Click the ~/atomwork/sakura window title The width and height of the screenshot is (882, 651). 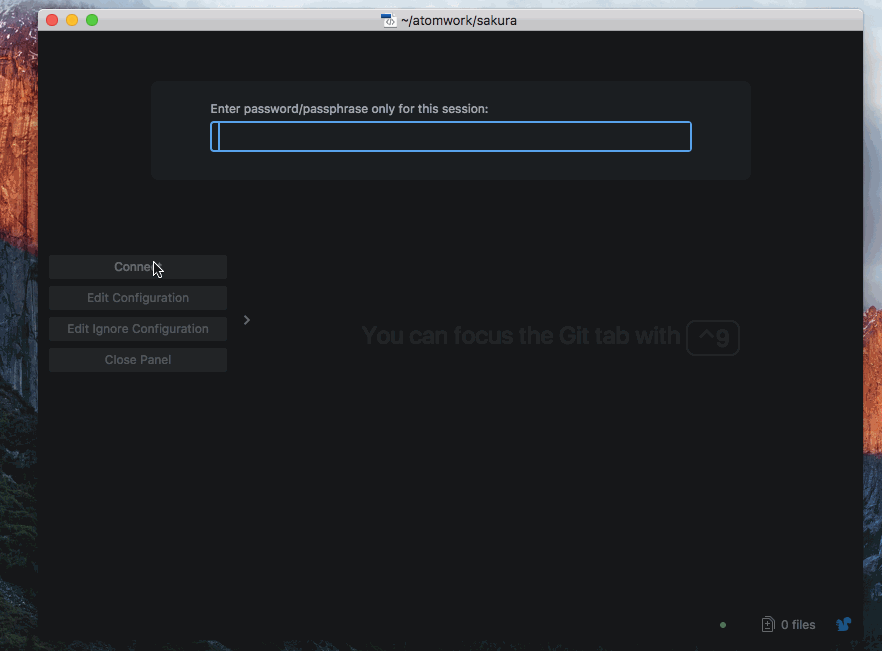pos(459,20)
